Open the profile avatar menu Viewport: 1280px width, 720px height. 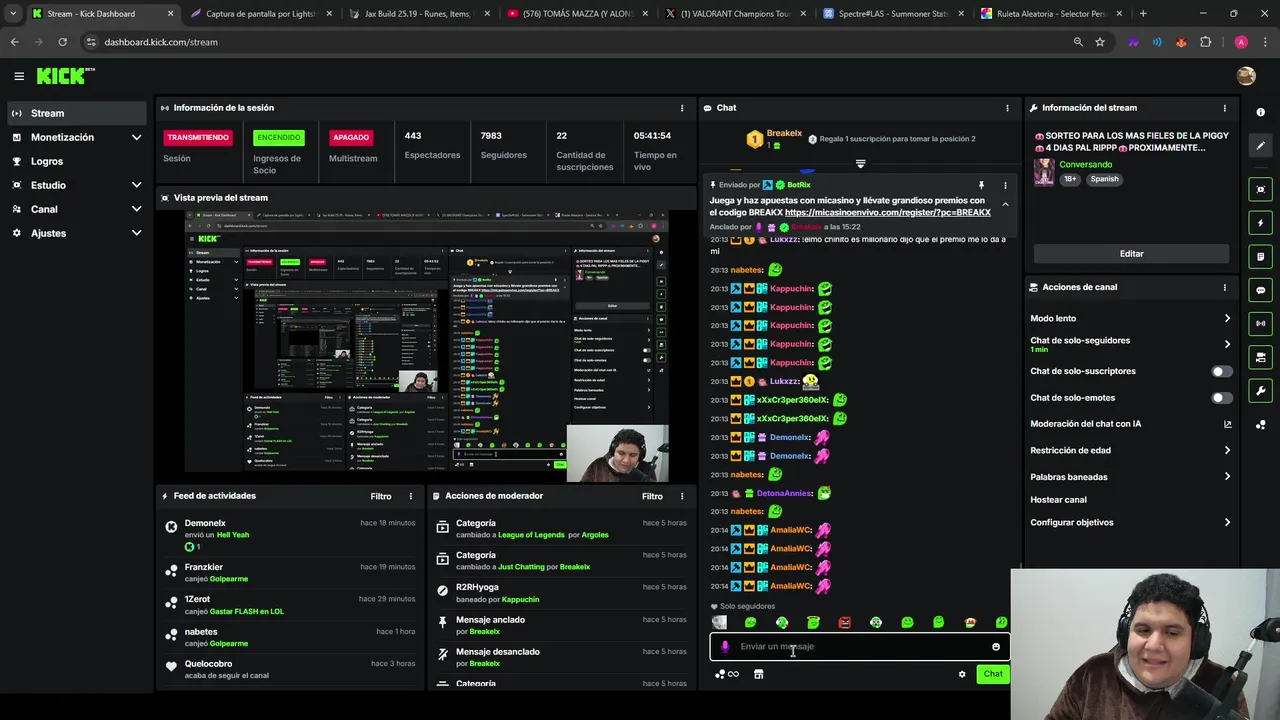tap(1246, 76)
